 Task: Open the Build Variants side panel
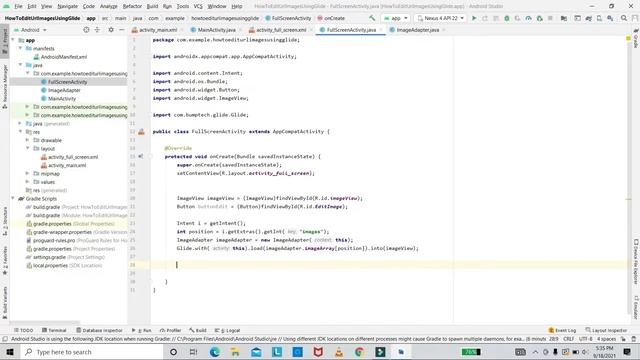[5, 302]
